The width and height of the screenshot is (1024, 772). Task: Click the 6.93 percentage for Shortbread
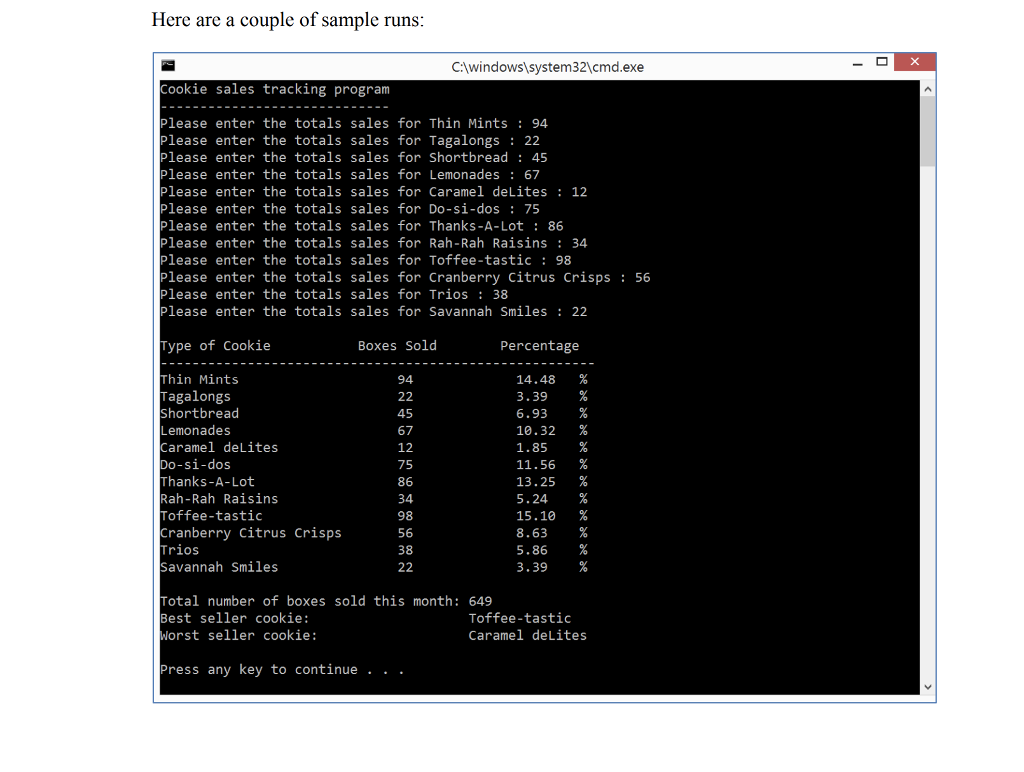(532, 413)
